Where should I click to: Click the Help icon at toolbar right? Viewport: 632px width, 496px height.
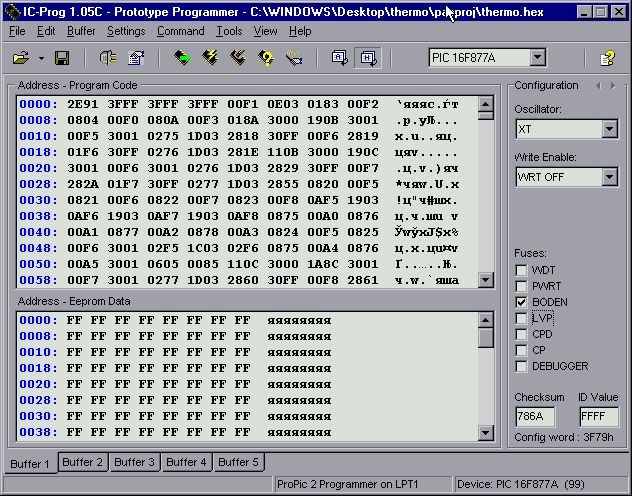coord(607,58)
